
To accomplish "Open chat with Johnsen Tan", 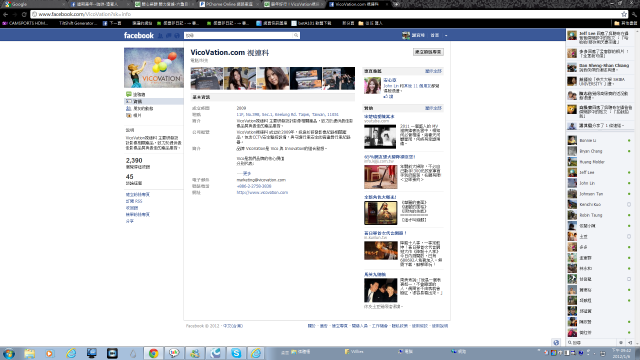I will (599, 193).
